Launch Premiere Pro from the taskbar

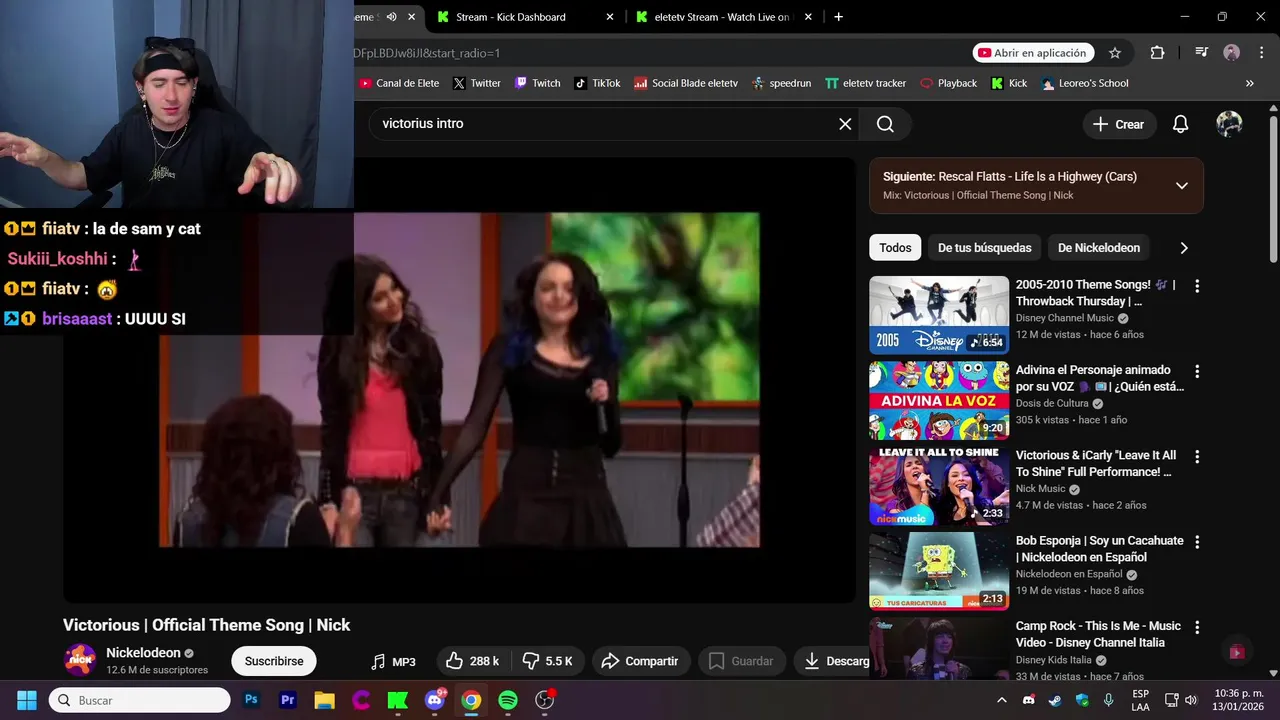tap(288, 700)
